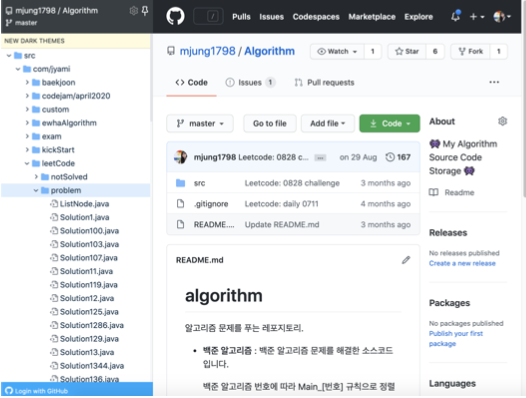Open Readme link in About
This screenshot has width=526, height=398.
pos(452,192)
